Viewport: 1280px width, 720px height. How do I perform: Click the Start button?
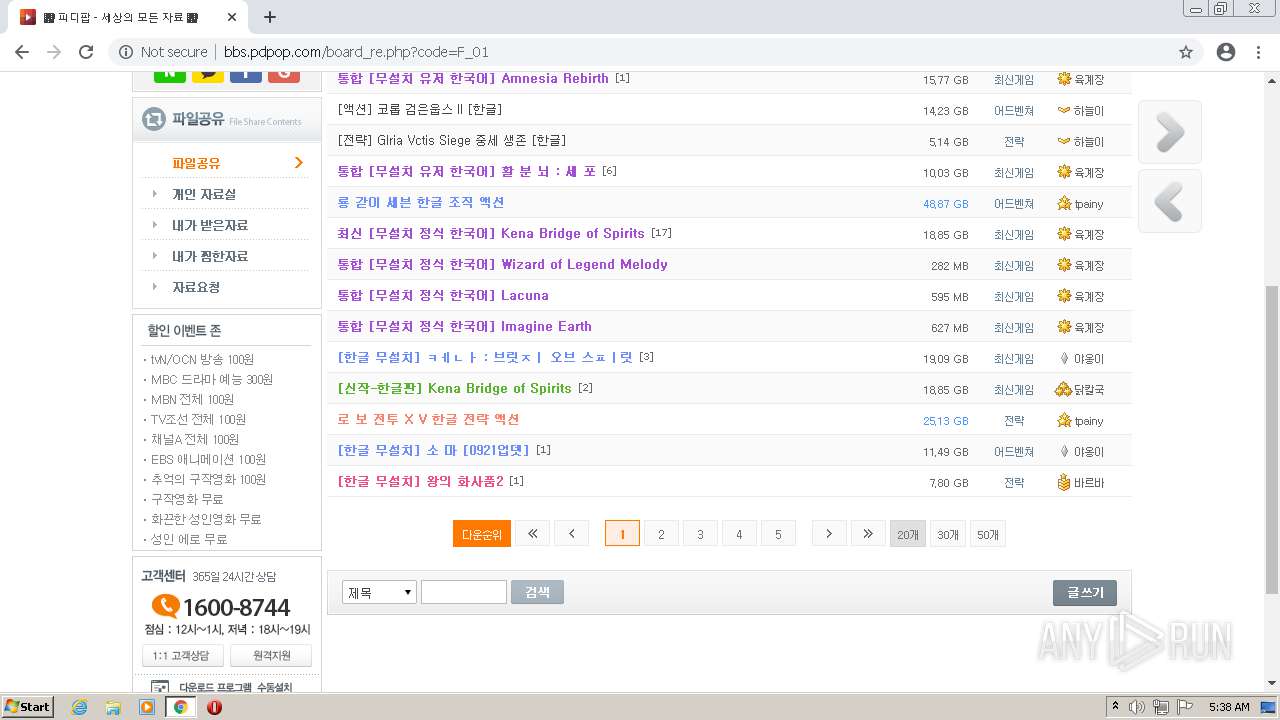pyautogui.click(x=27, y=707)
